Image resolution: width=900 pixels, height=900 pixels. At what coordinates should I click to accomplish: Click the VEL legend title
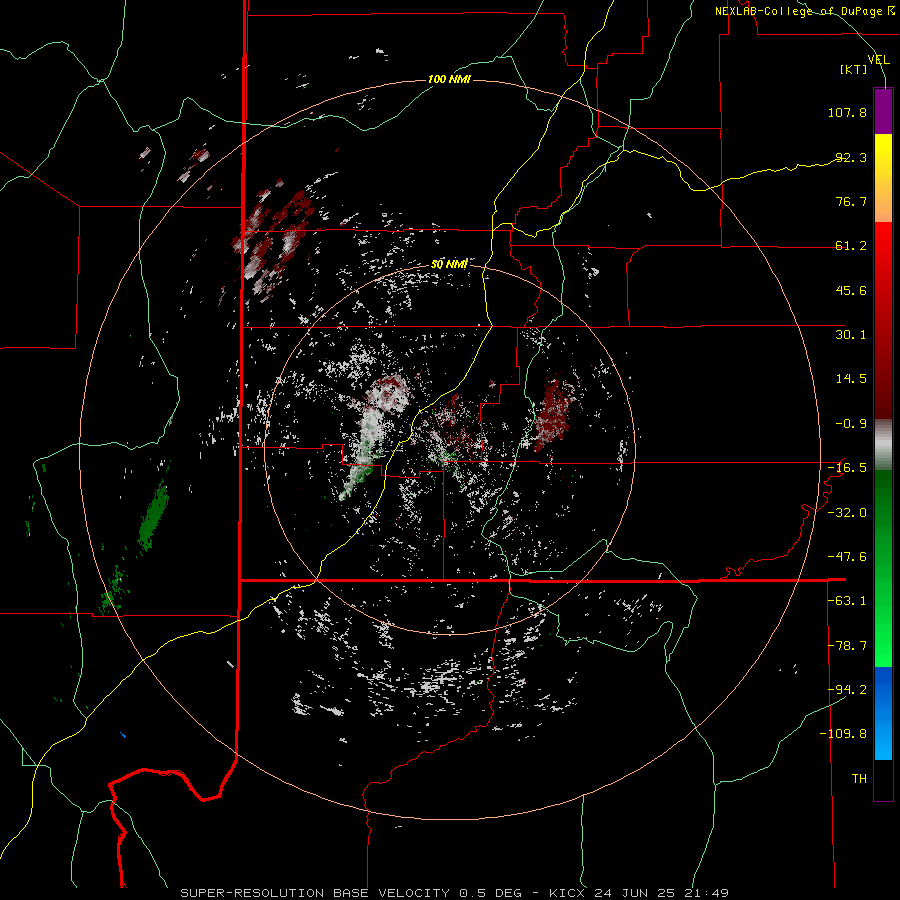(x=878, y=60)
